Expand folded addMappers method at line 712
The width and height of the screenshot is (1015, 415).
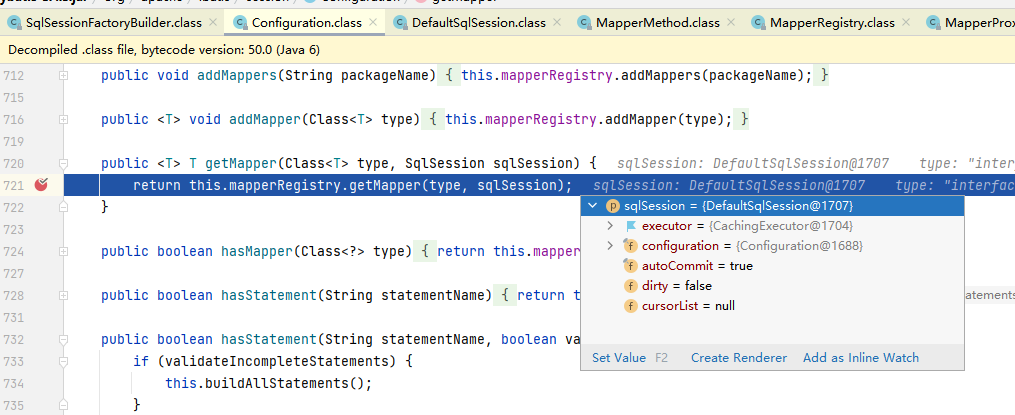point(63,76)
